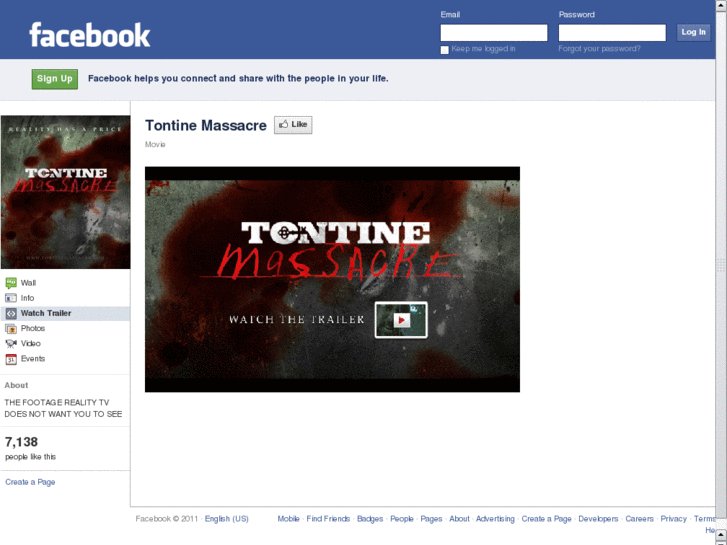Screen dimensions: 727x545
Task: Click the Video camera icon
Action: tap(11, 344)
